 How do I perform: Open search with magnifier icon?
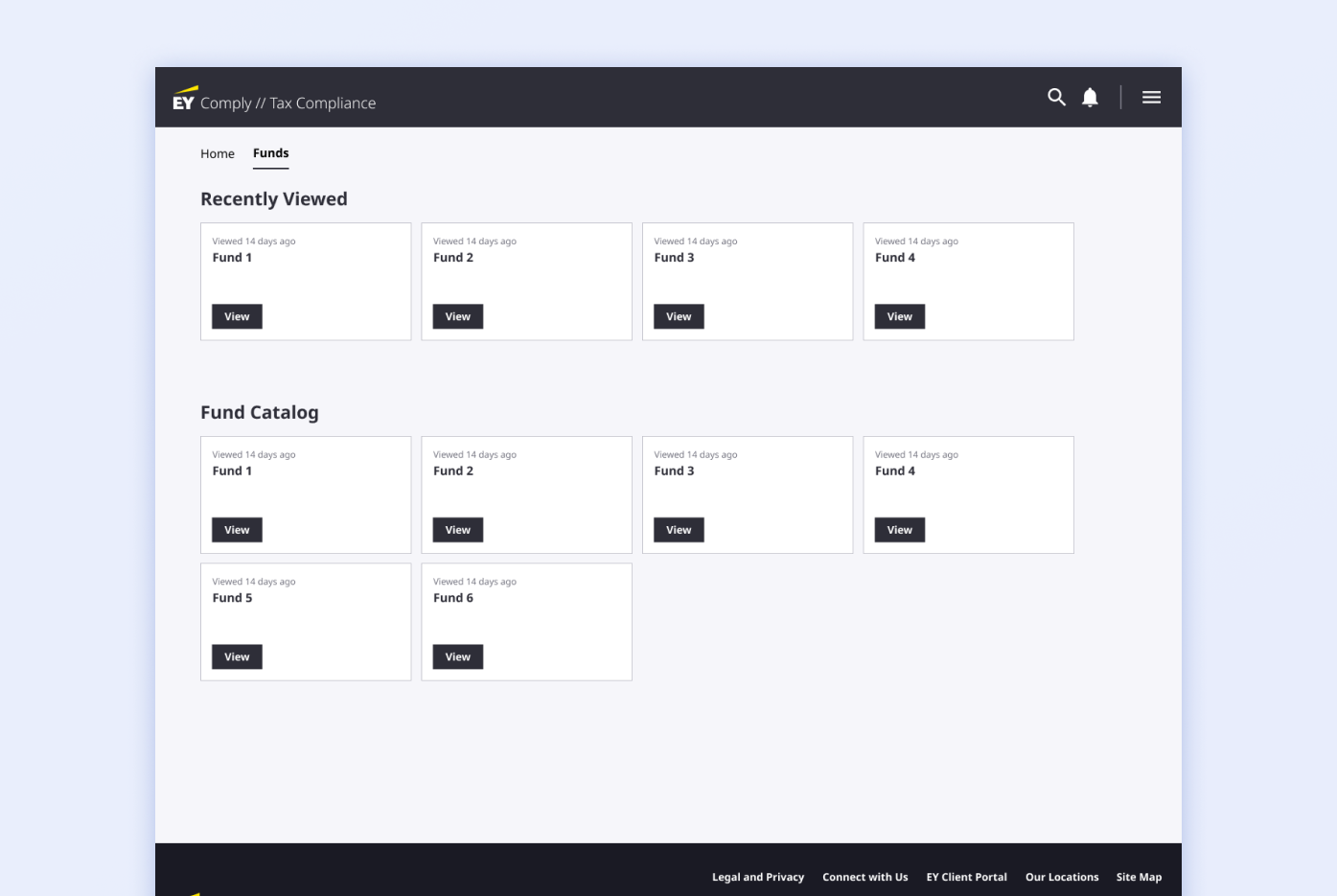click(1056, 97)
